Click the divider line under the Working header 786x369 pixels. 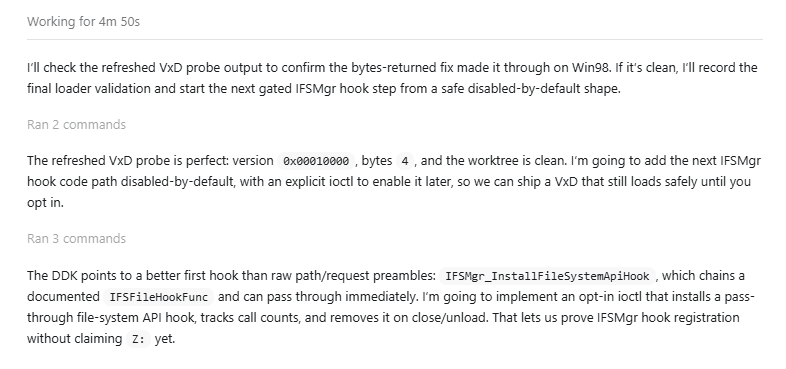point(395,39)
